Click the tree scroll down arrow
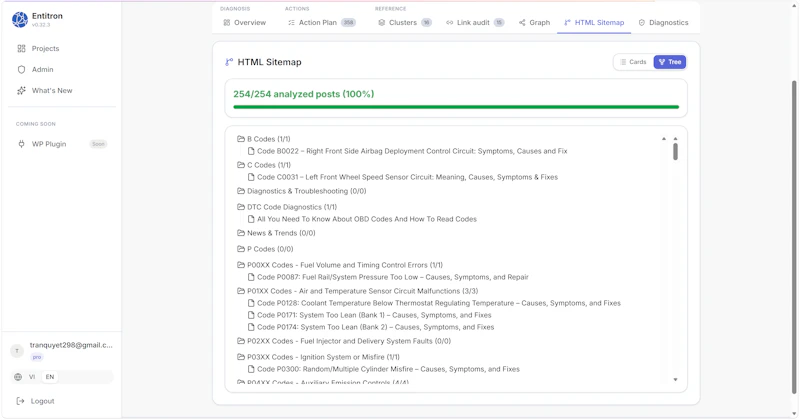This screenshot has width=800, height=420. [x=675, y=380]
